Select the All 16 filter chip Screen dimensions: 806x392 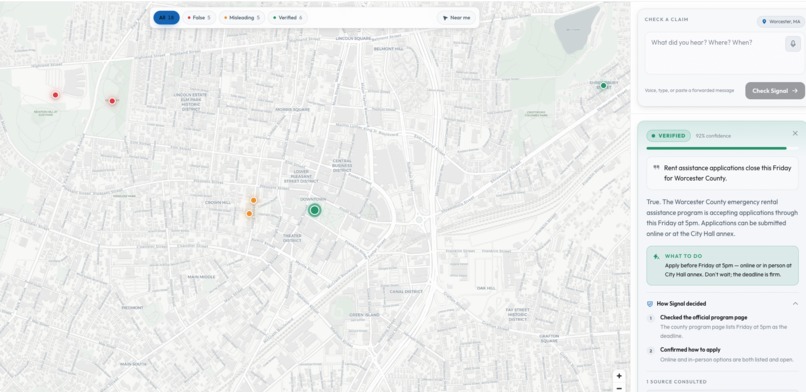pyautogui.click(x=166, y=17)
